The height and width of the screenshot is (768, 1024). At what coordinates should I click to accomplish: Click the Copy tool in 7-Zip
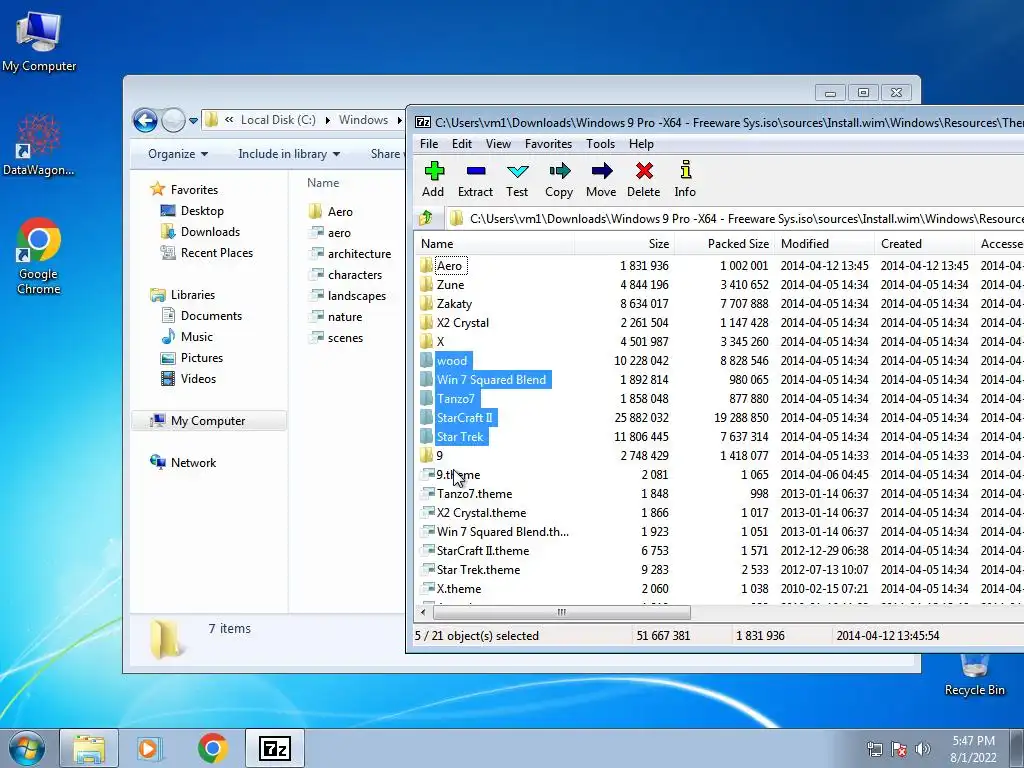559,179
